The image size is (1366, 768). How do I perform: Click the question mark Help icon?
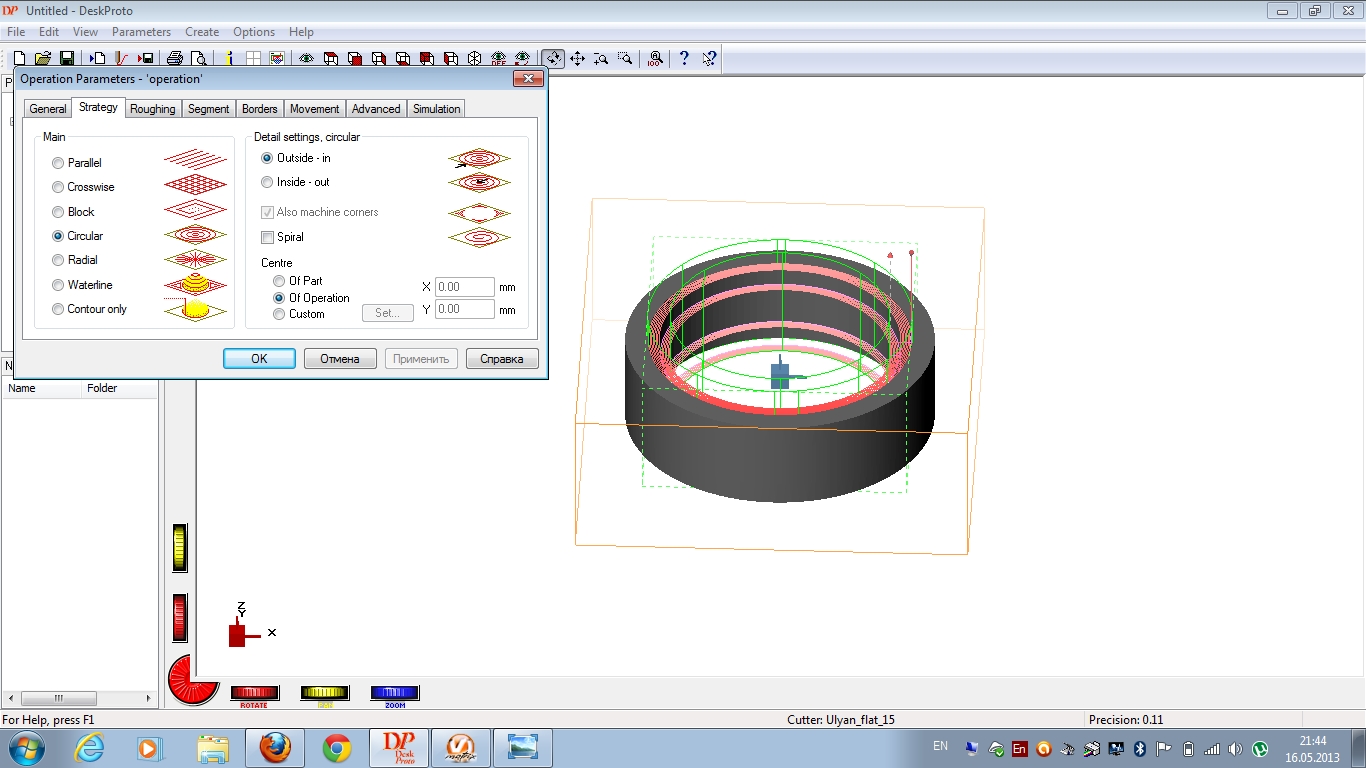click(x=684, y=59)
